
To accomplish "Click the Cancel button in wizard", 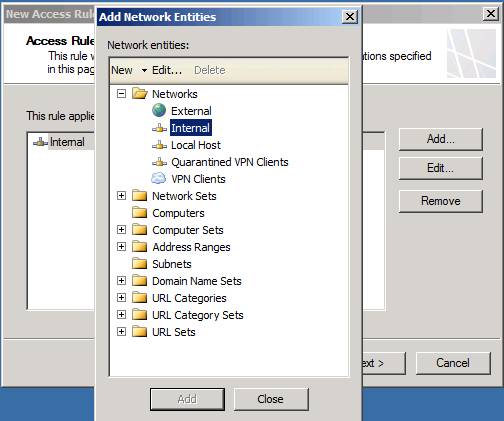I will tap(453, 363).
